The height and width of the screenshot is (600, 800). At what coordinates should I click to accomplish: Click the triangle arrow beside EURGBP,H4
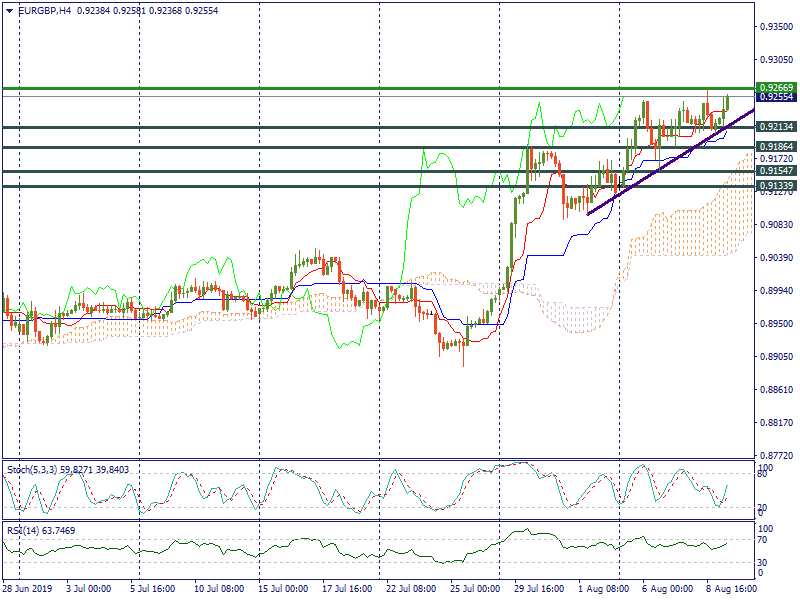(x=9, y=10)
